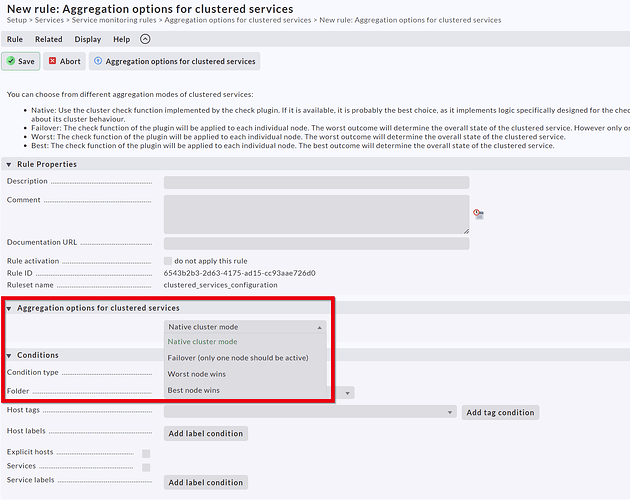Click the circular chevron icon beside the Help menu

click(x=145, y=39)
